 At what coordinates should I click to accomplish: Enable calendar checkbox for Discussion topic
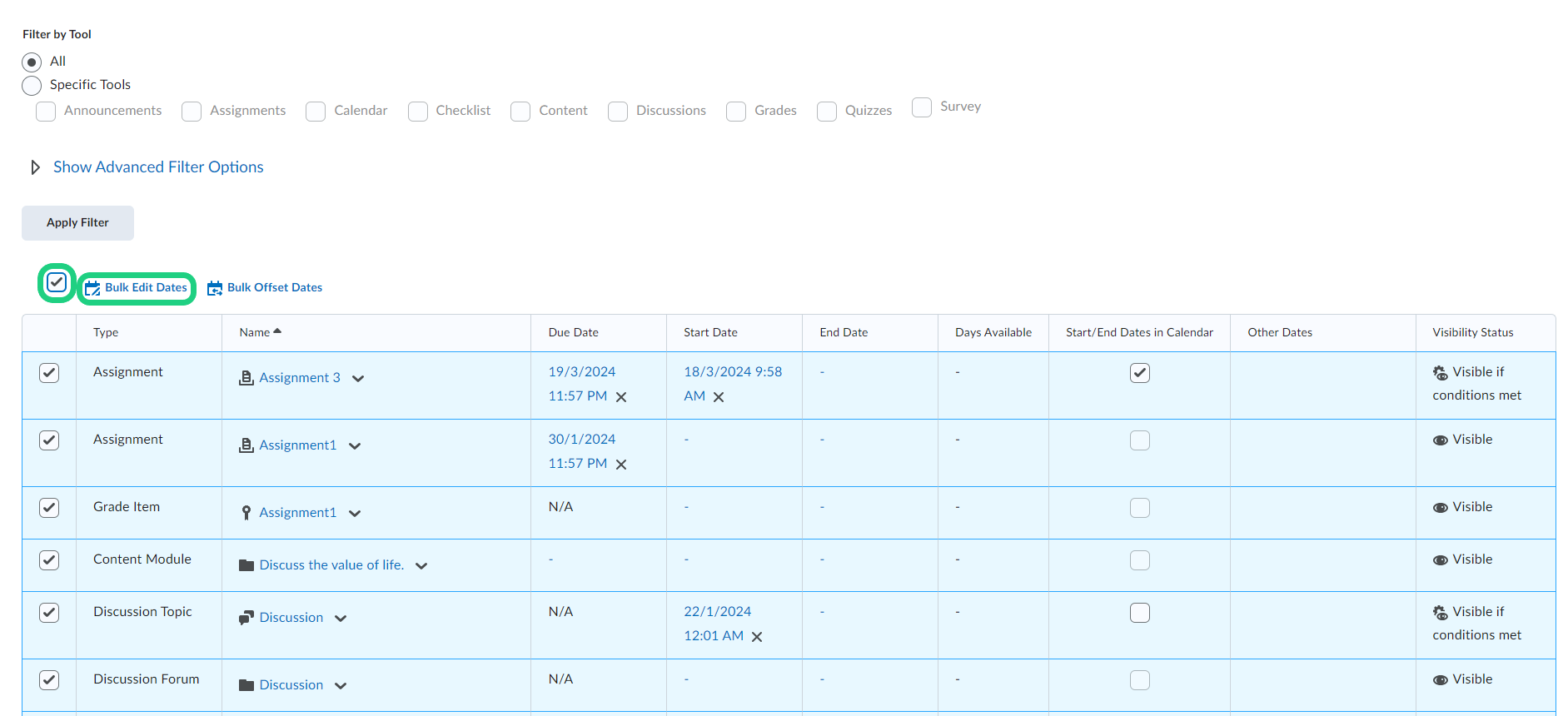pos(1139,613)
